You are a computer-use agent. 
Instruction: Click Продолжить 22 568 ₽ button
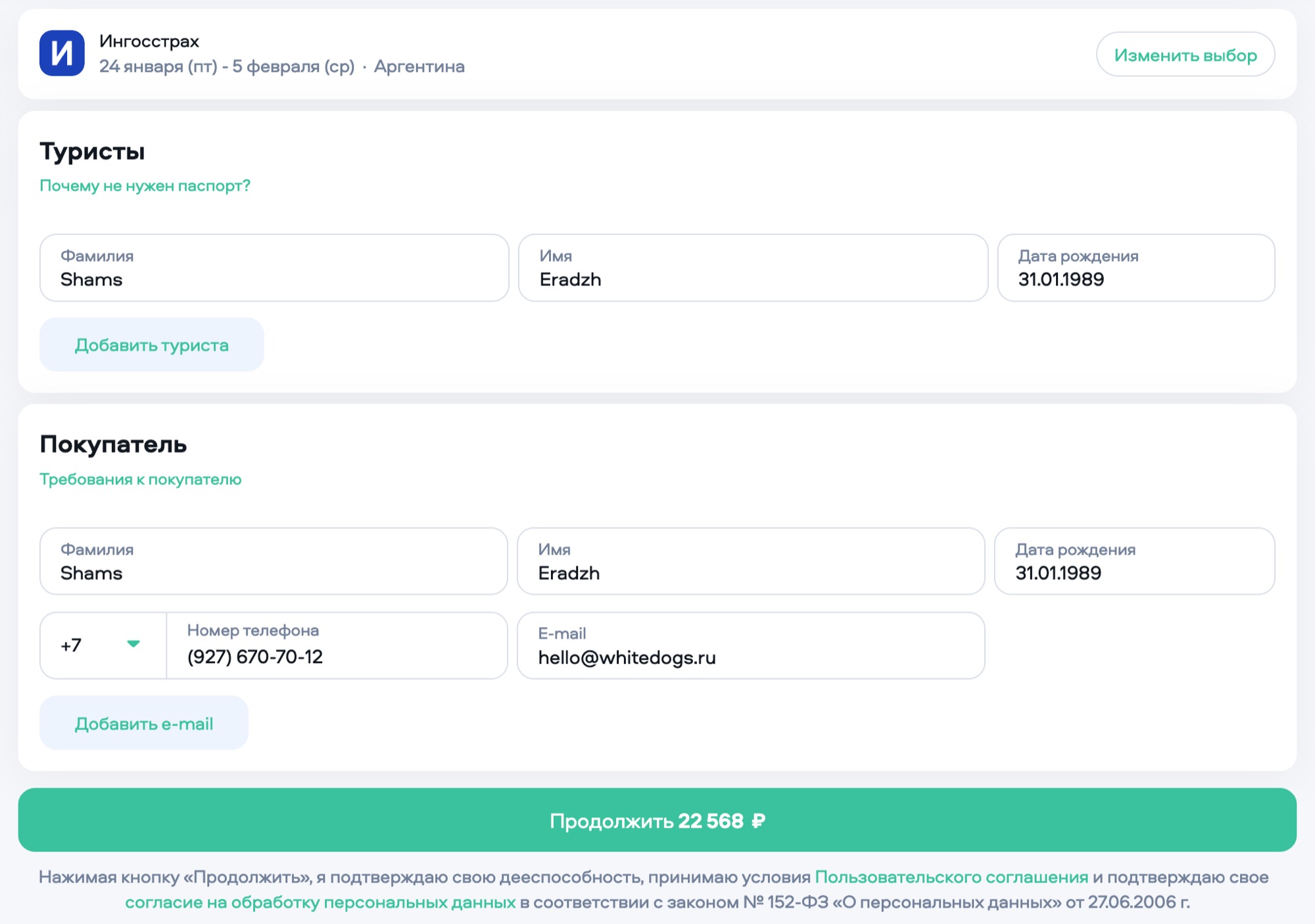click(x=657, y=820)
